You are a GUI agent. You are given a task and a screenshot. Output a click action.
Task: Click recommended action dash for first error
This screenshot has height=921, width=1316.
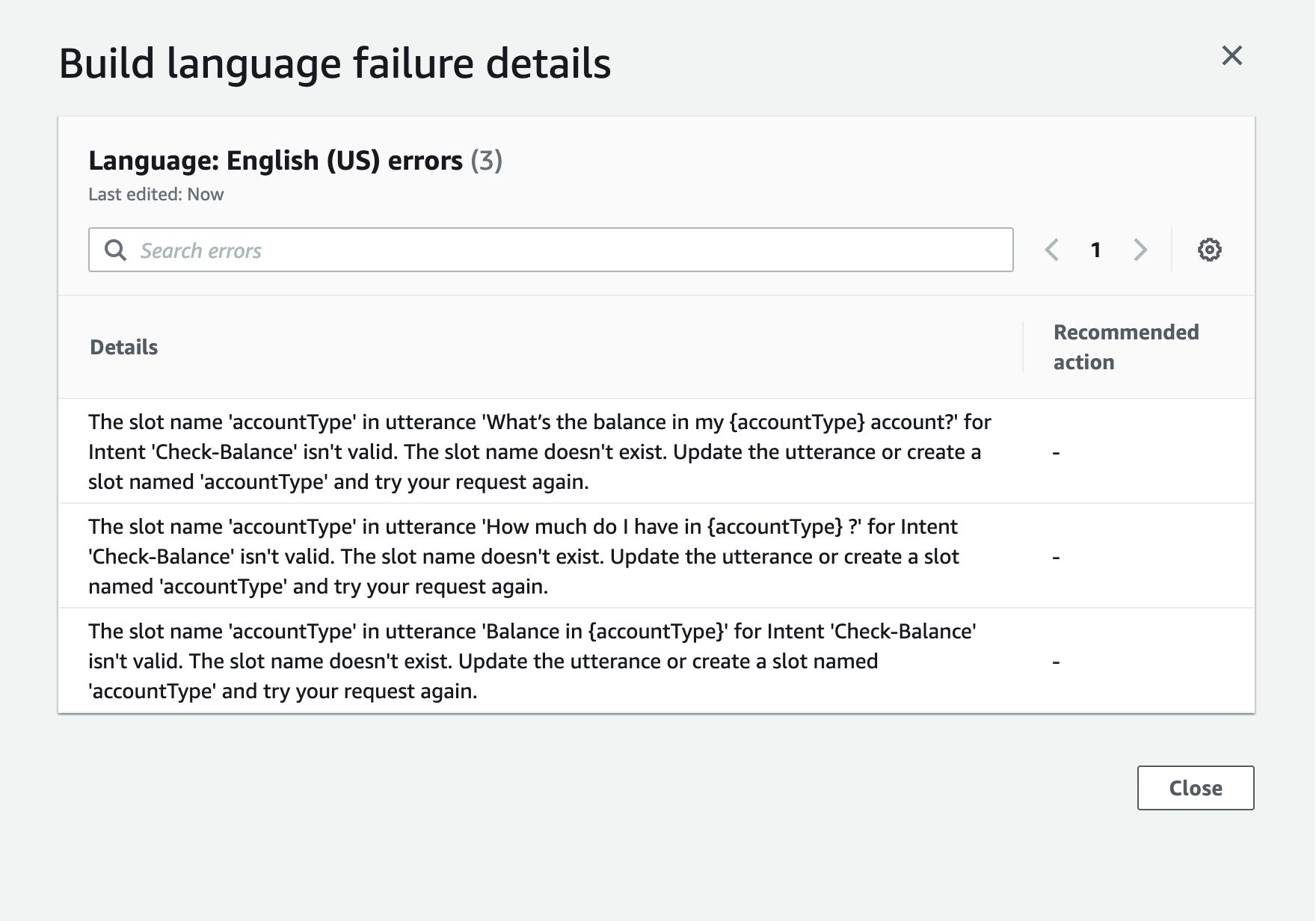(1056, 452)
